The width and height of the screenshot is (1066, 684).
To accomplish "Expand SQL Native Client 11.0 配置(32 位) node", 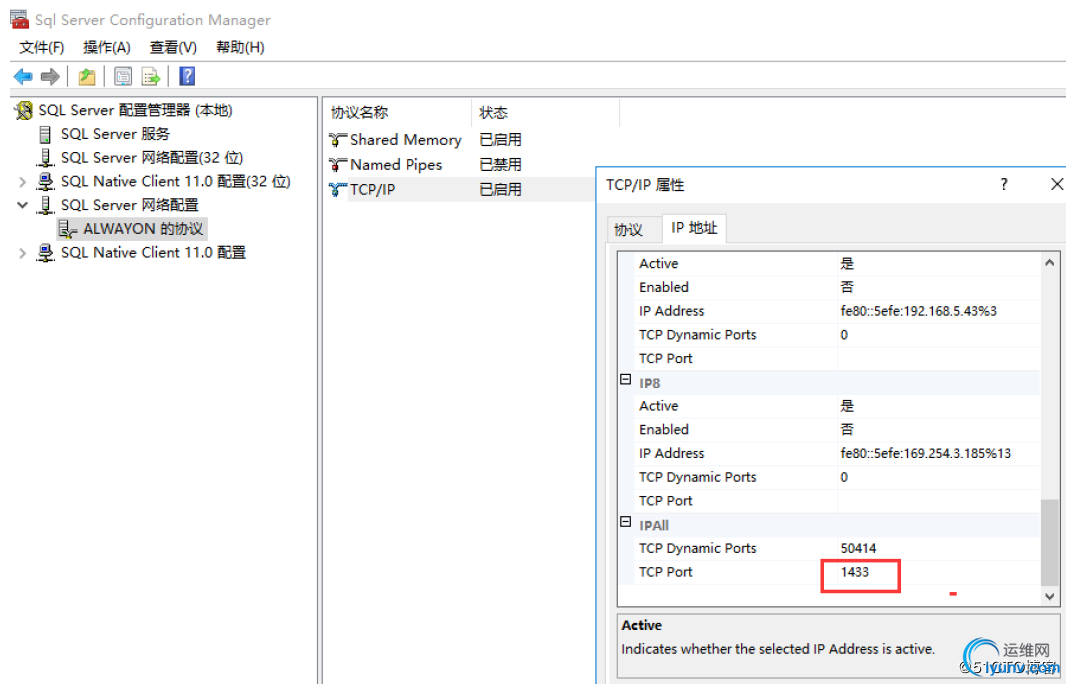I will (x=22, y=182).
